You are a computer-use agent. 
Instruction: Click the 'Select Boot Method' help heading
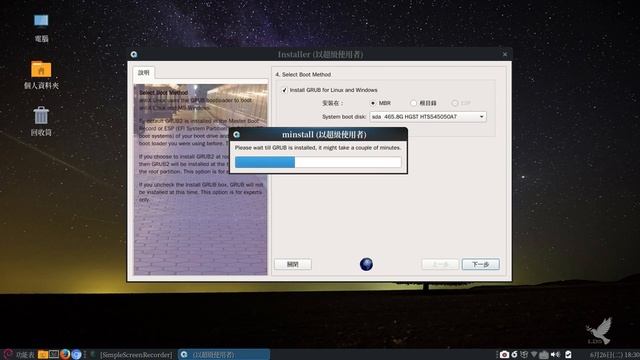[163, 93]
